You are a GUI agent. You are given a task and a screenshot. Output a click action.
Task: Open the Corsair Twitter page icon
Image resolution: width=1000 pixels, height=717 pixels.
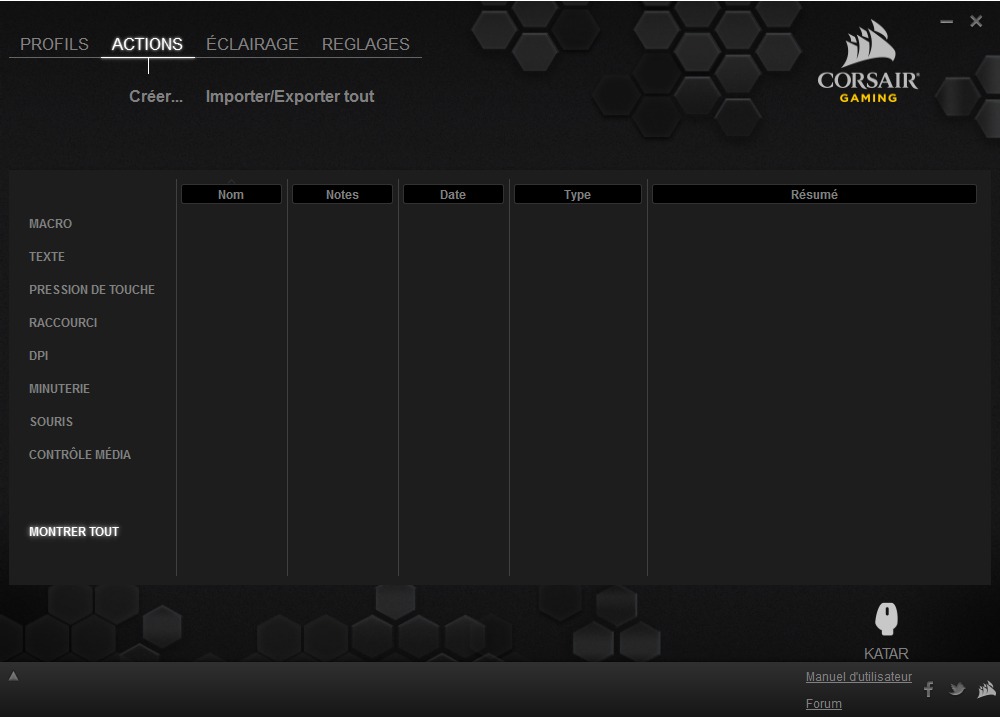pyautogui.click(x=957, y=689)
